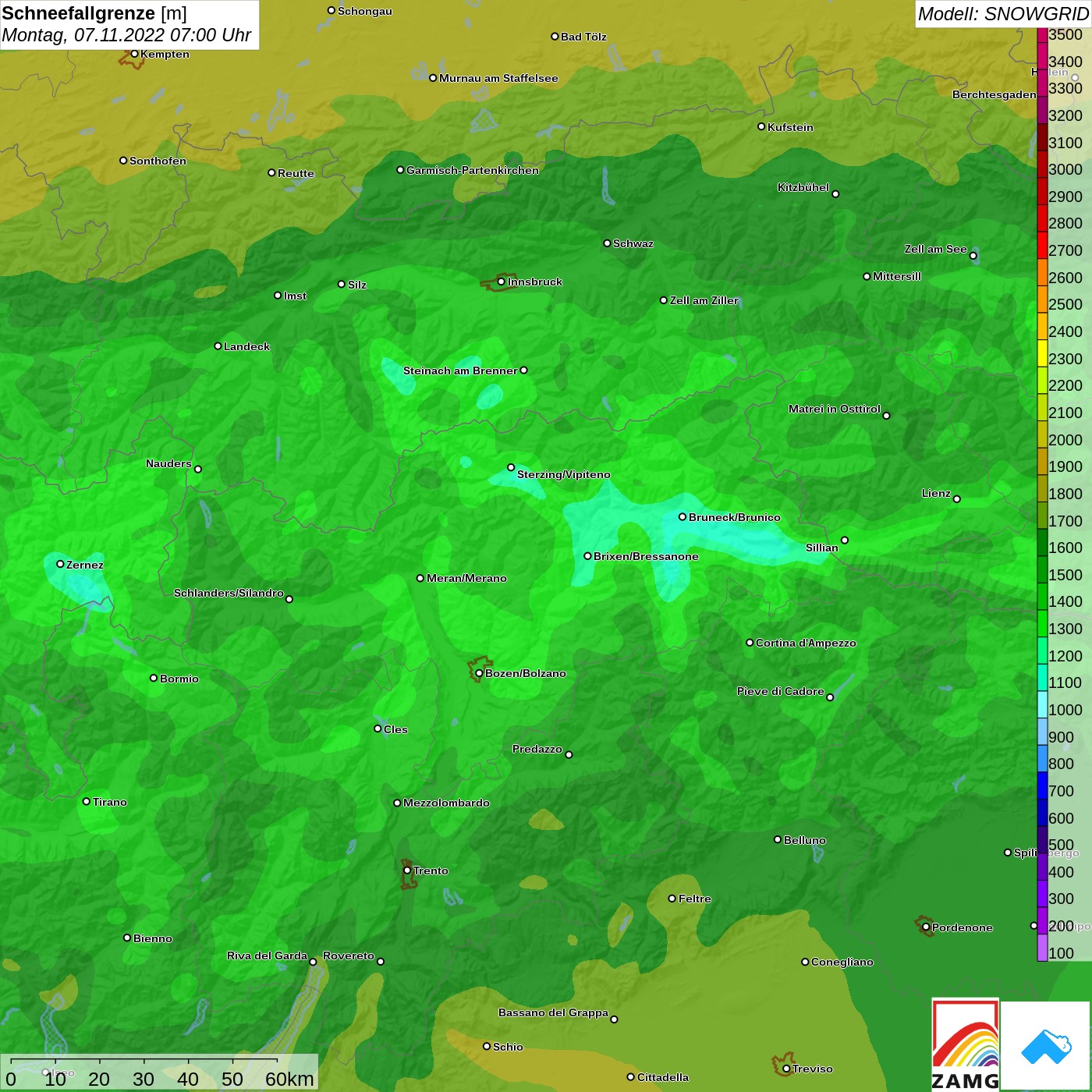Click the 1000 legend value
Viewport: 1092px width, 1092px height.
click(x=1065, y=710)
